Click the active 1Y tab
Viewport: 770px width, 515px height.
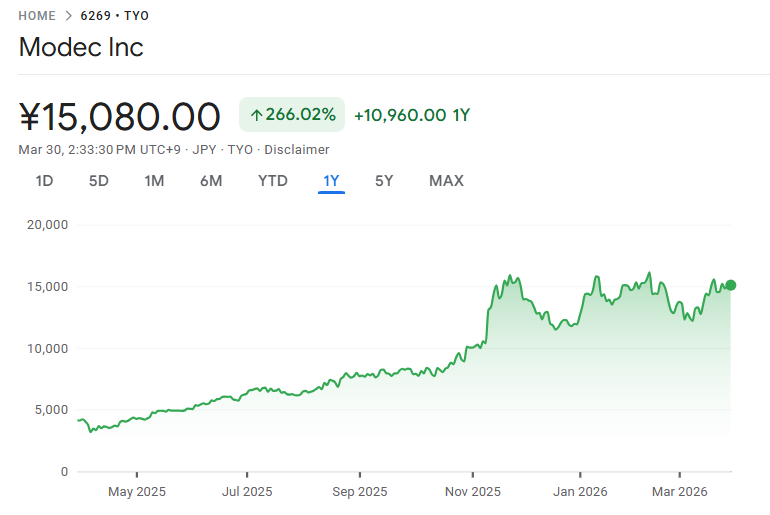tap(331, 181)
